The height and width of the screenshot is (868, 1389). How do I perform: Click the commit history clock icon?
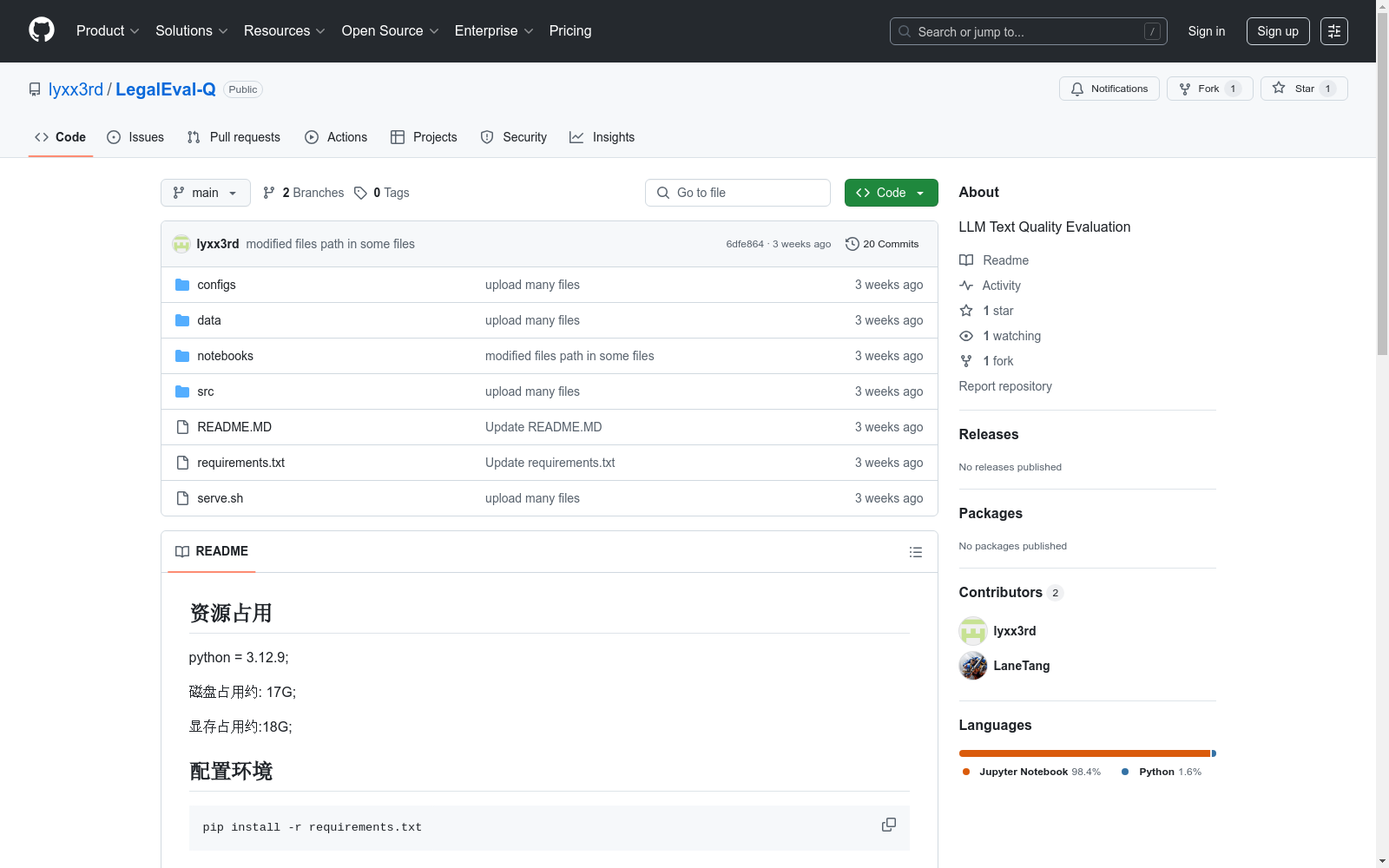pyautogui.click(x=852, y=244)
